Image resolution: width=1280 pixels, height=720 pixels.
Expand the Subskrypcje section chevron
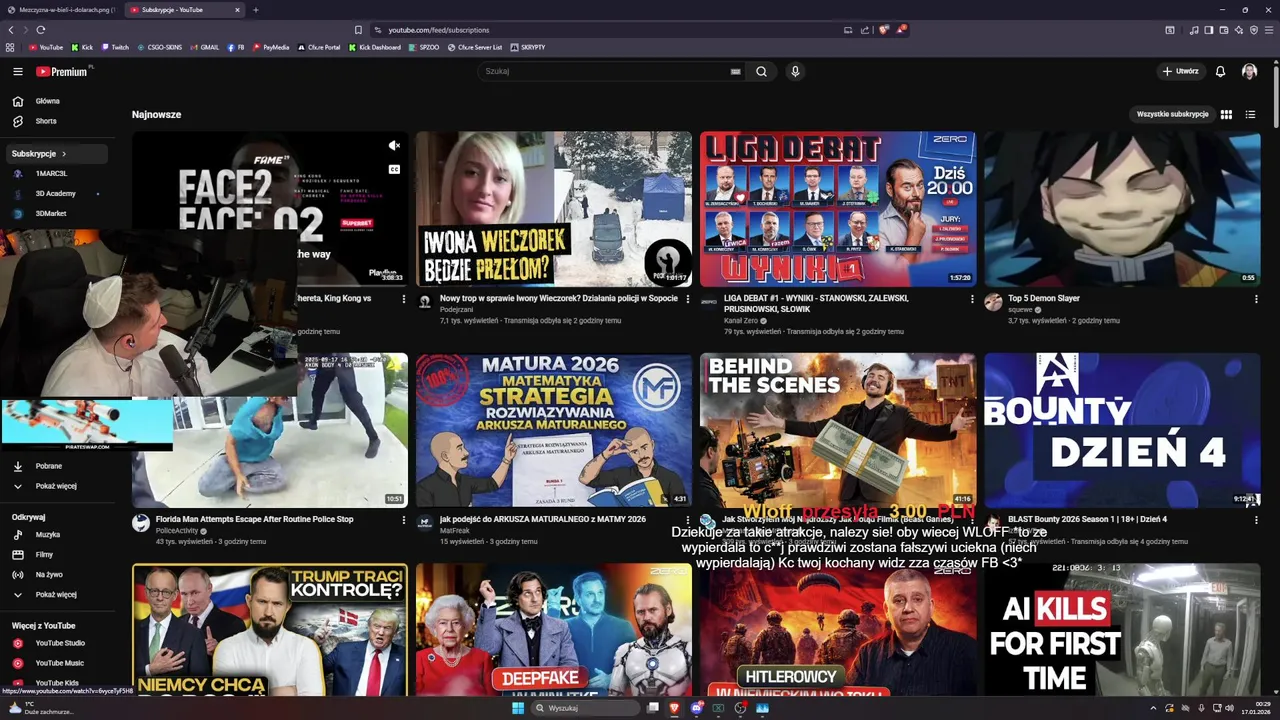pos(64,154)
